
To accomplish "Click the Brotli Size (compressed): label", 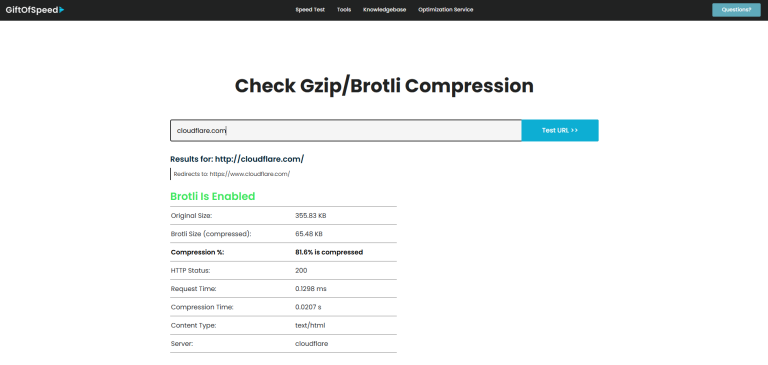I will [x=211, y=234].
